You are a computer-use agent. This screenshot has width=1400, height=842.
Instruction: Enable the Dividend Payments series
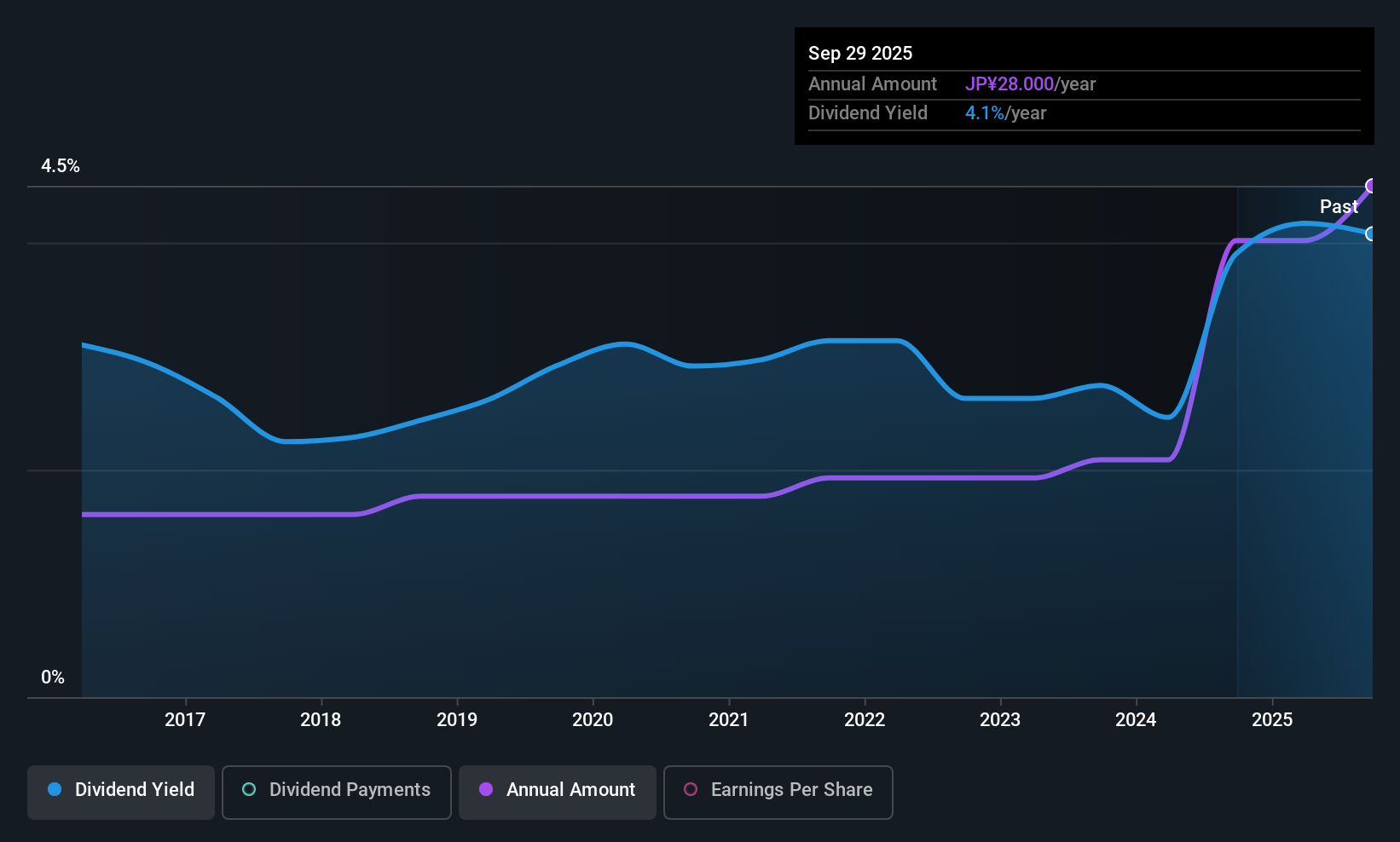pyautogui.click(x=336, y=791)
